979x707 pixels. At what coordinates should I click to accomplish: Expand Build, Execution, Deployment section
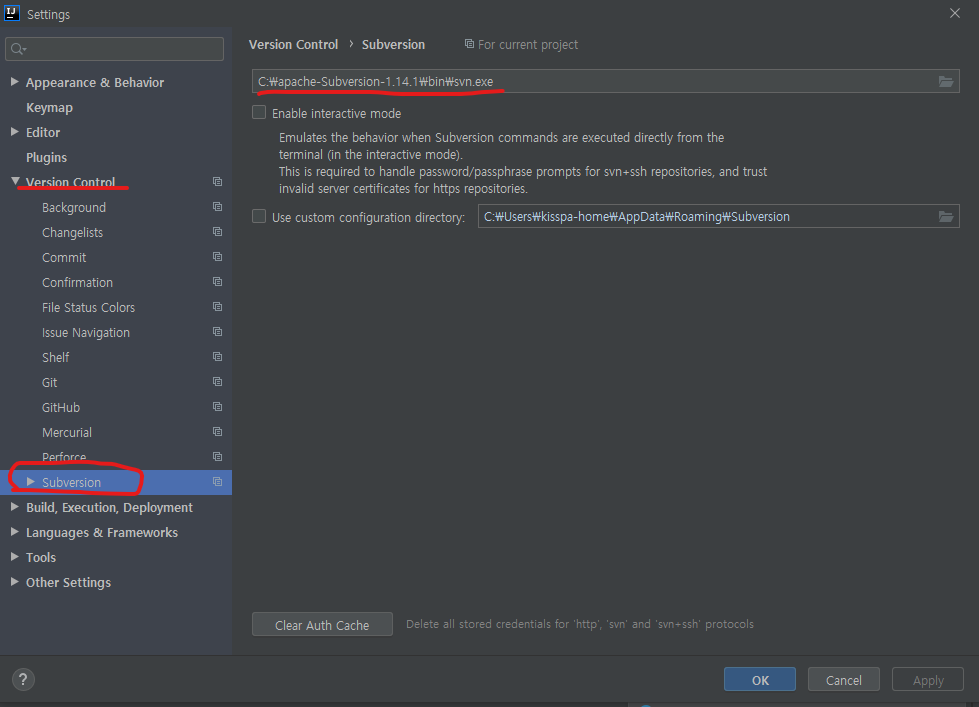click(x=14, y=507)
